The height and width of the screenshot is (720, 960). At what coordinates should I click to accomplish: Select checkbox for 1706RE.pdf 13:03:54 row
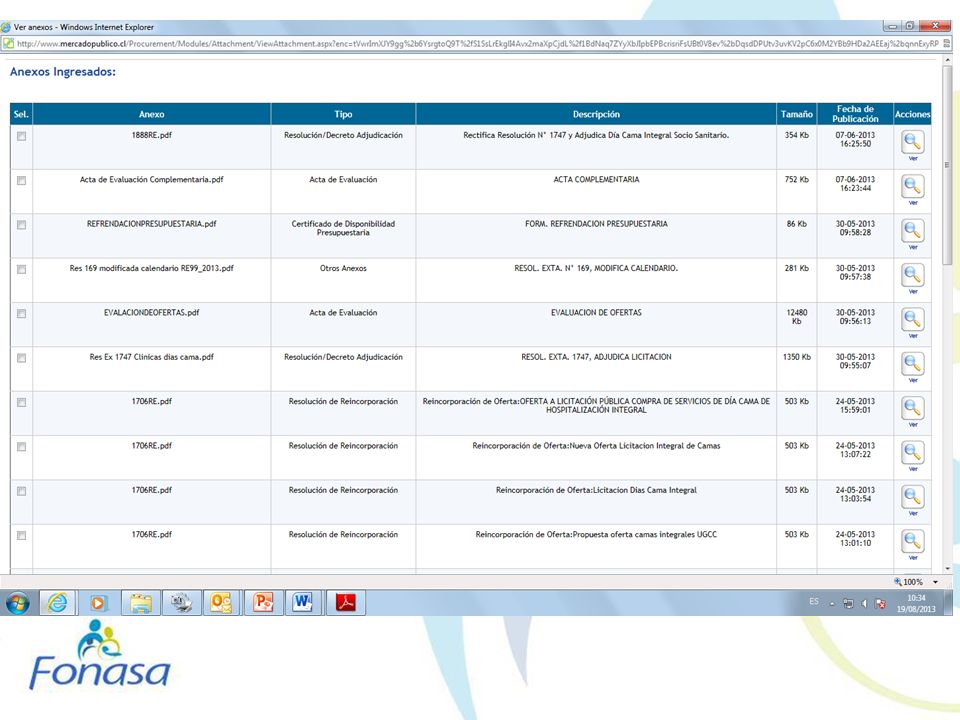pyautogui.click(x=21, y=491)
